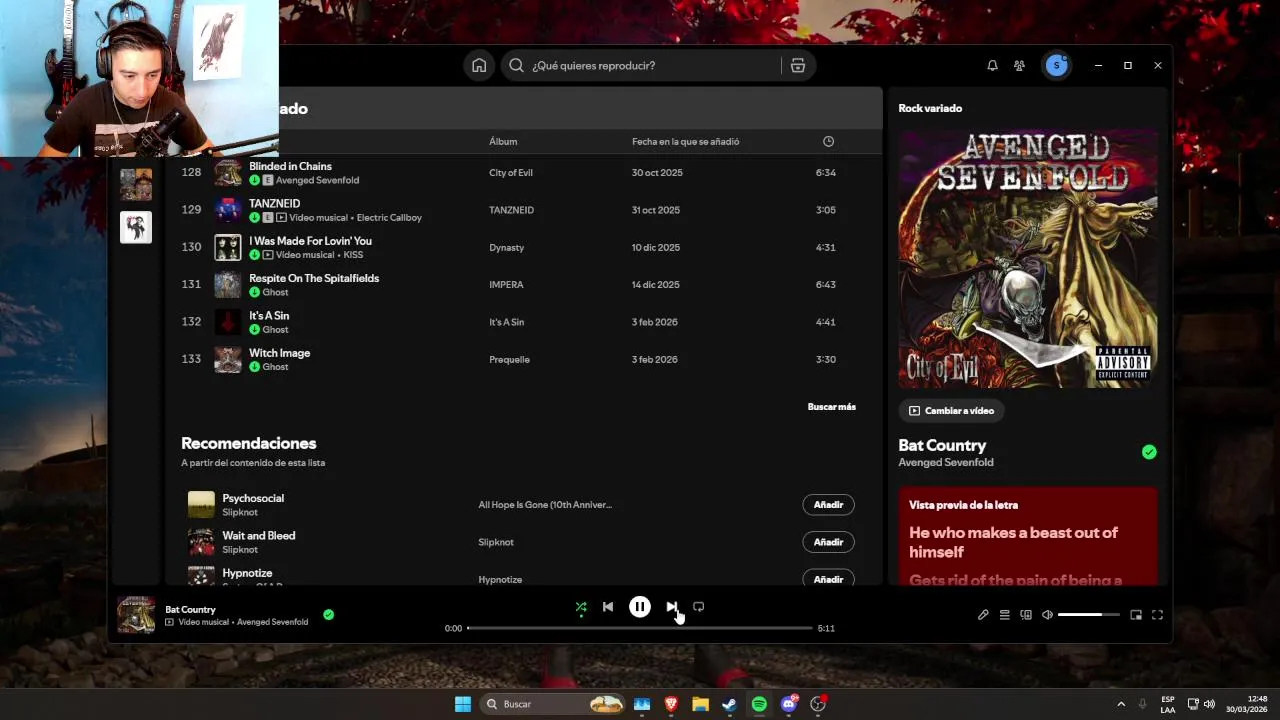Open Discord from the taskbar

tap(789, 704)
